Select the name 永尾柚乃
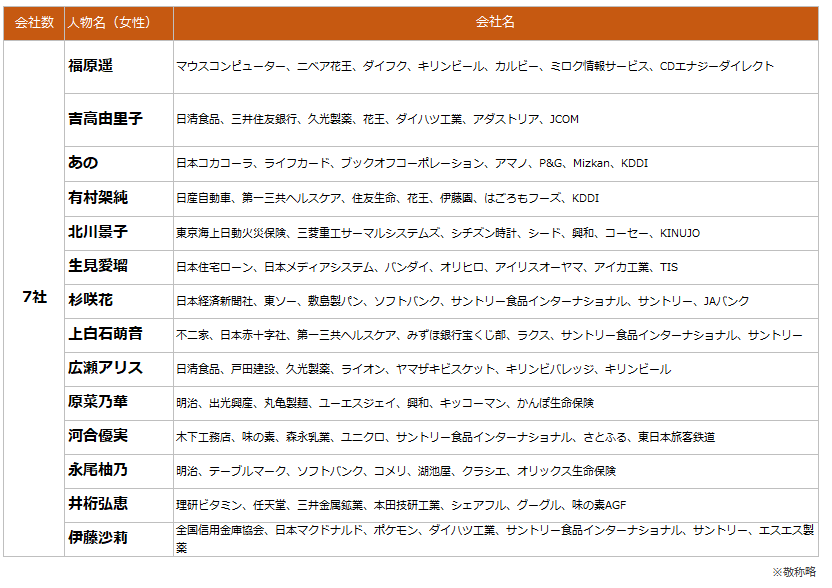832x588 pixels. pos(98,470)
